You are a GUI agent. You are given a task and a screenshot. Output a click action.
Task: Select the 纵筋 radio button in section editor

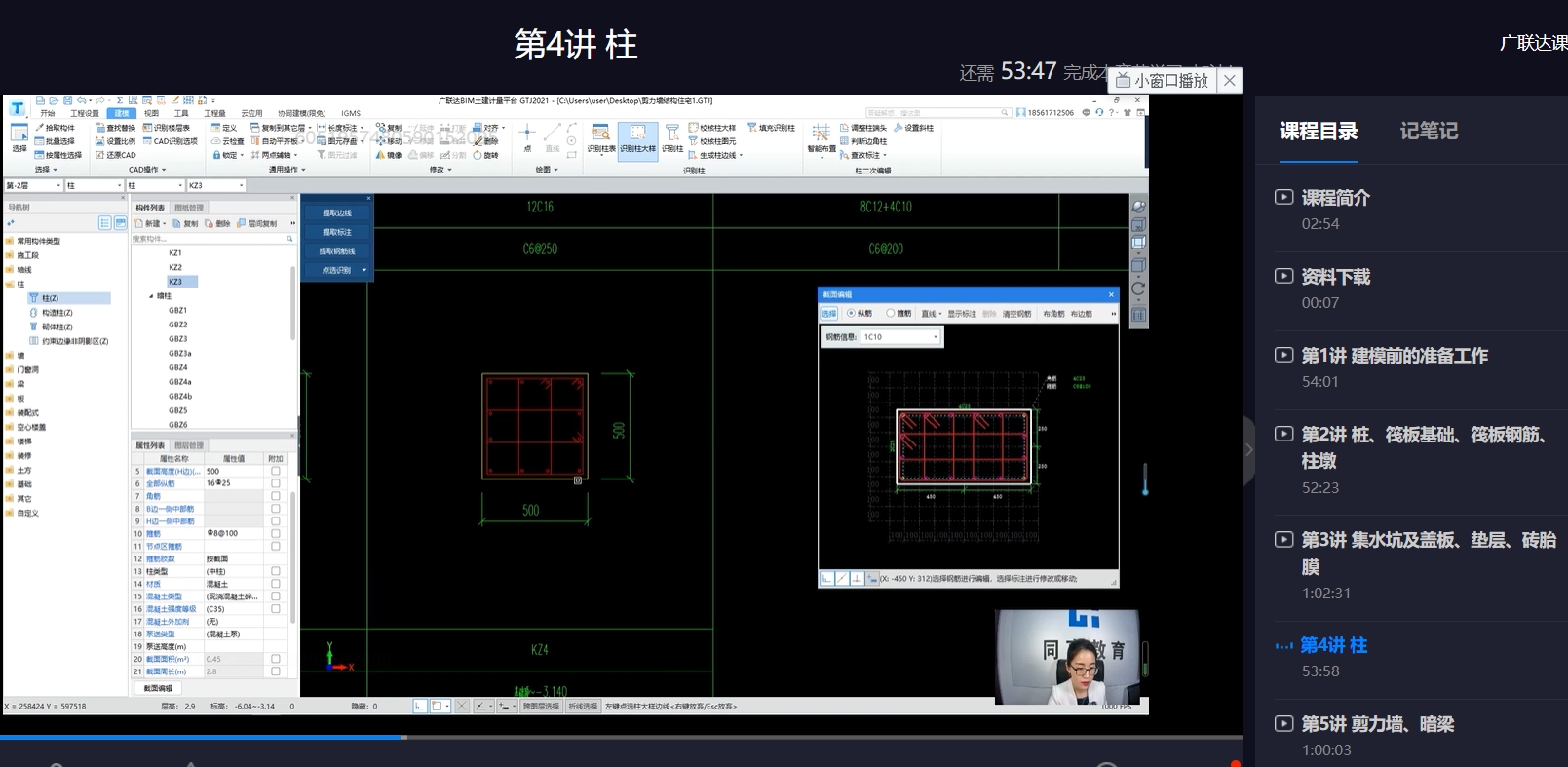[851, 314]
